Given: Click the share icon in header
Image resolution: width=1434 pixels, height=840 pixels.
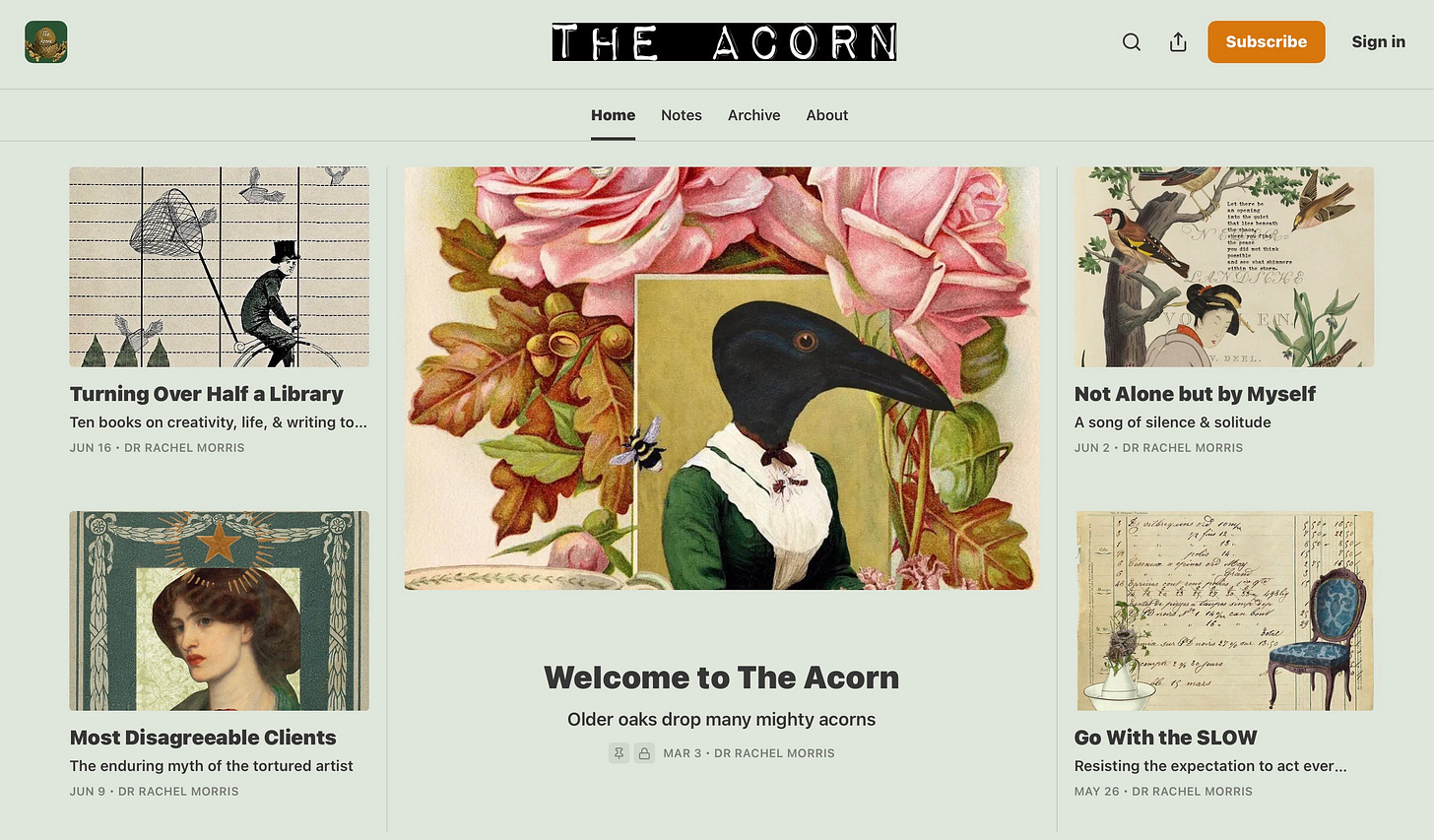Looking at the screenshot, I should tap(1178, 41).
